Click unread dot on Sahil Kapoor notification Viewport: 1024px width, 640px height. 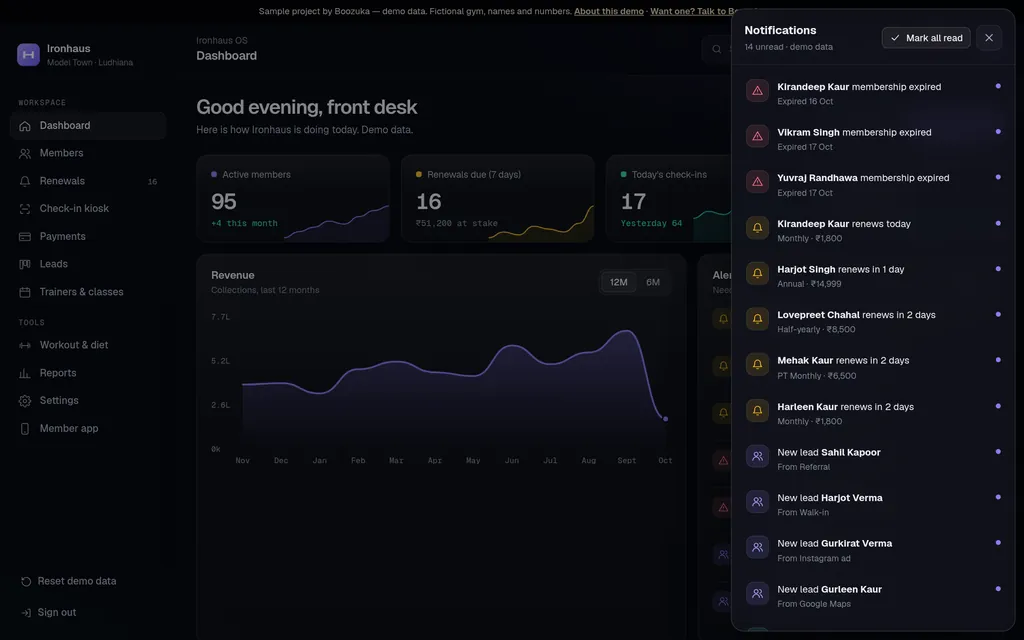pos(998,451)
